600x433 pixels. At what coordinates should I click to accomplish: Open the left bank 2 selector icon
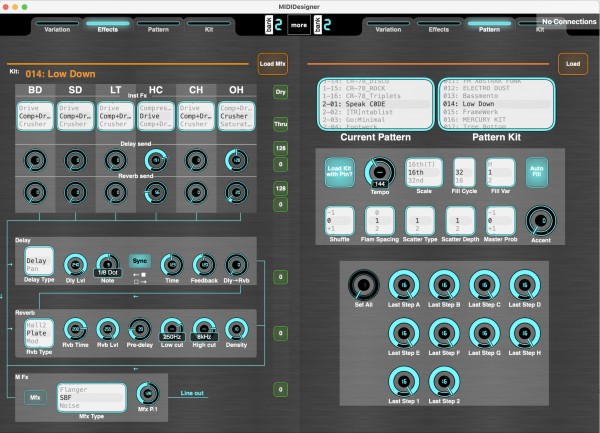(274, 25)
